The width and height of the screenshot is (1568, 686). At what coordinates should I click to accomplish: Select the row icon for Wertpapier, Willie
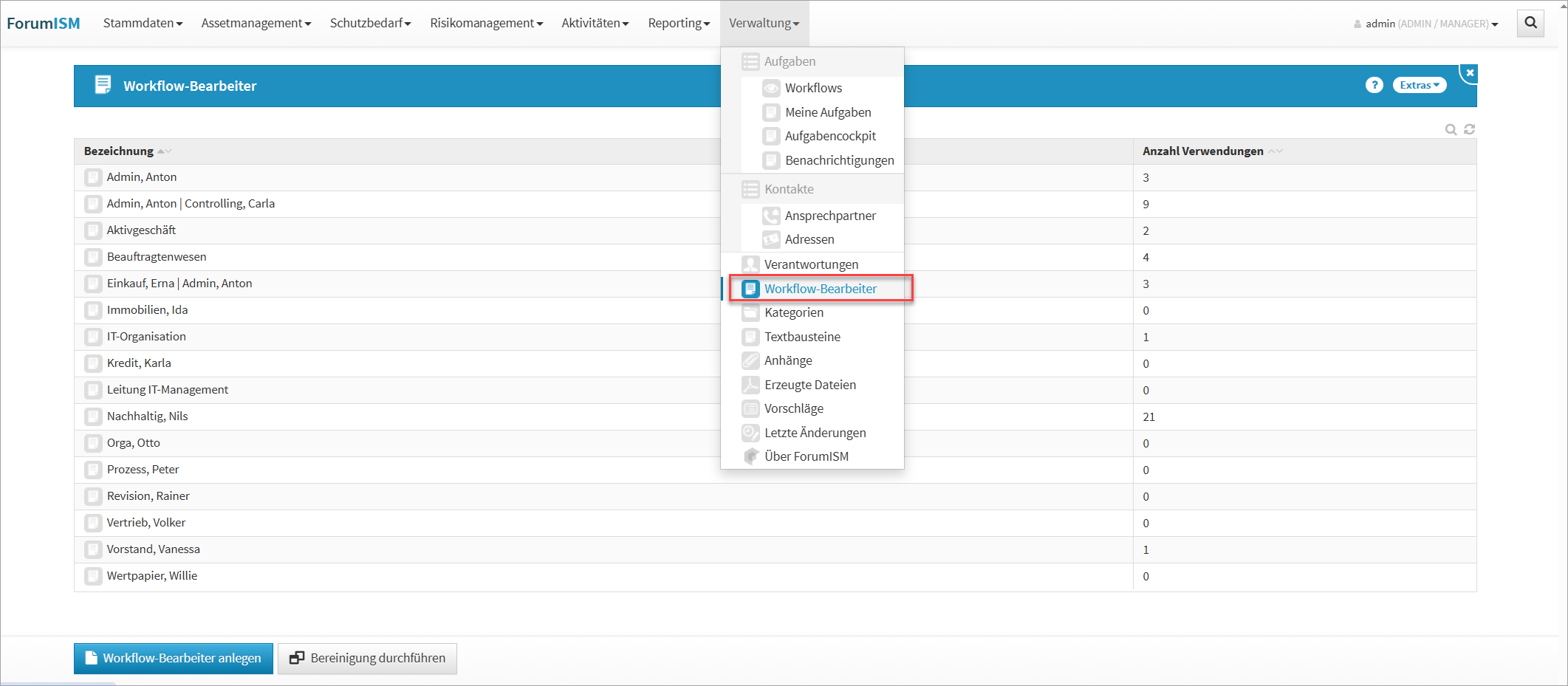pos(93,576)
